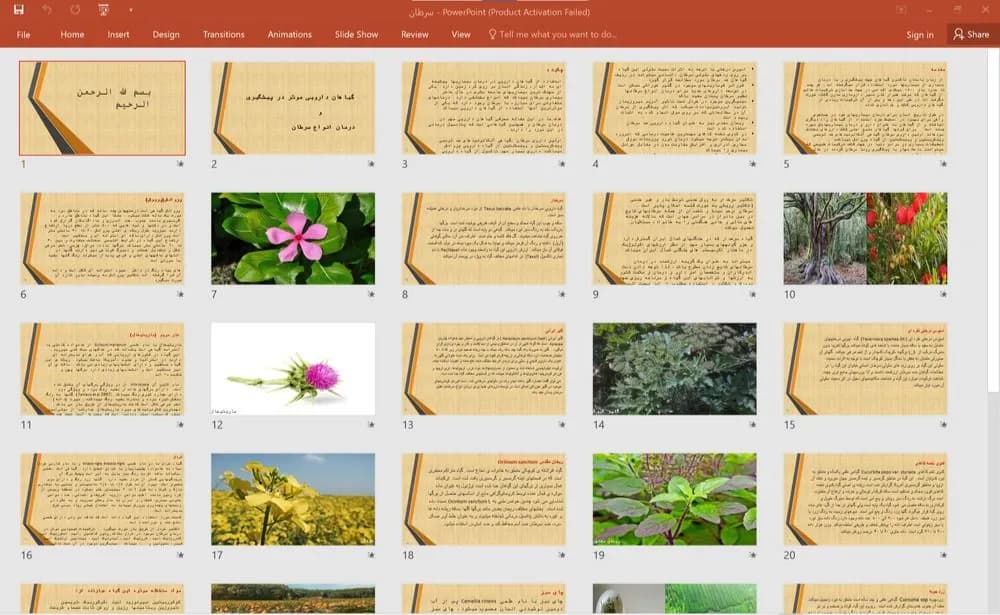Click the animation star under slide 16

pyautogui.click(x=180, y=555)
